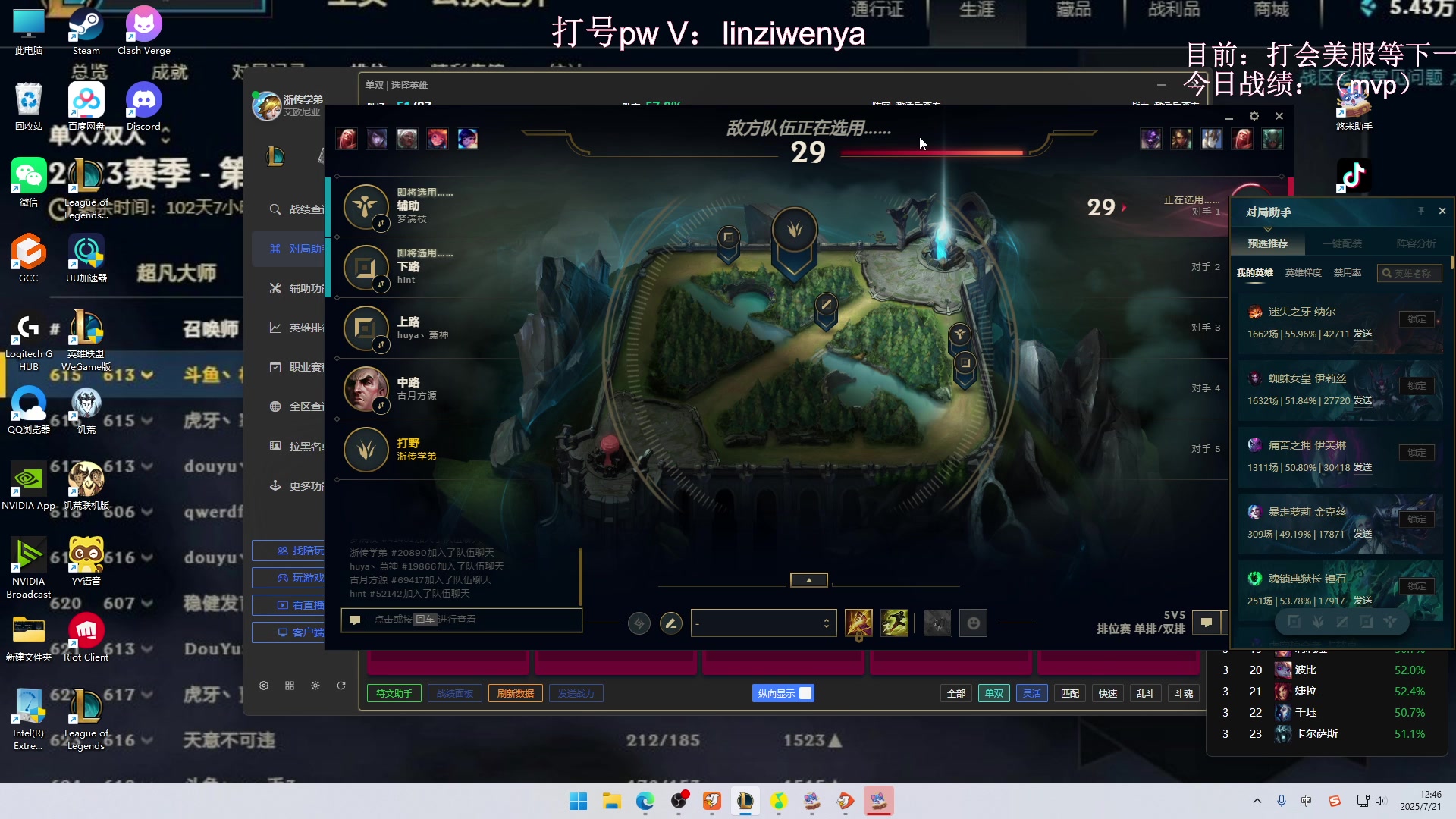1456x819 pixels.
Task: Click 锁定 for 蜘蛛女皇 伊莉丝
Action: point(1417,386)
